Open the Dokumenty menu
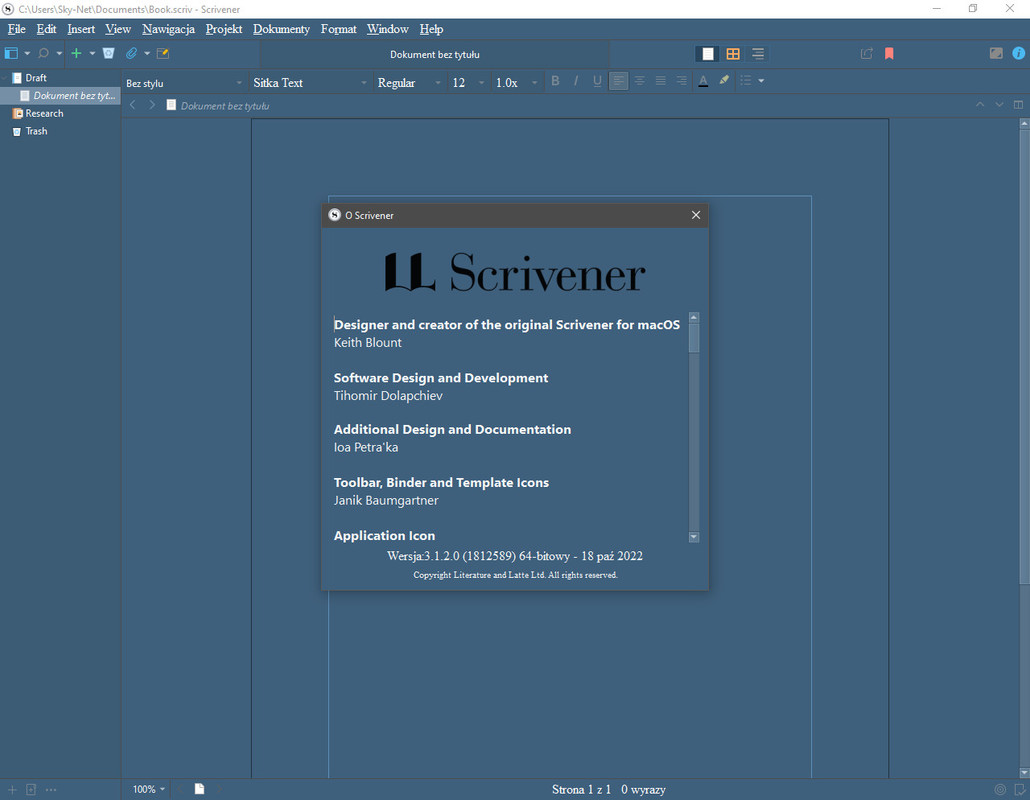The height and width of the screenshot is (800, 1030). [281, 29]
